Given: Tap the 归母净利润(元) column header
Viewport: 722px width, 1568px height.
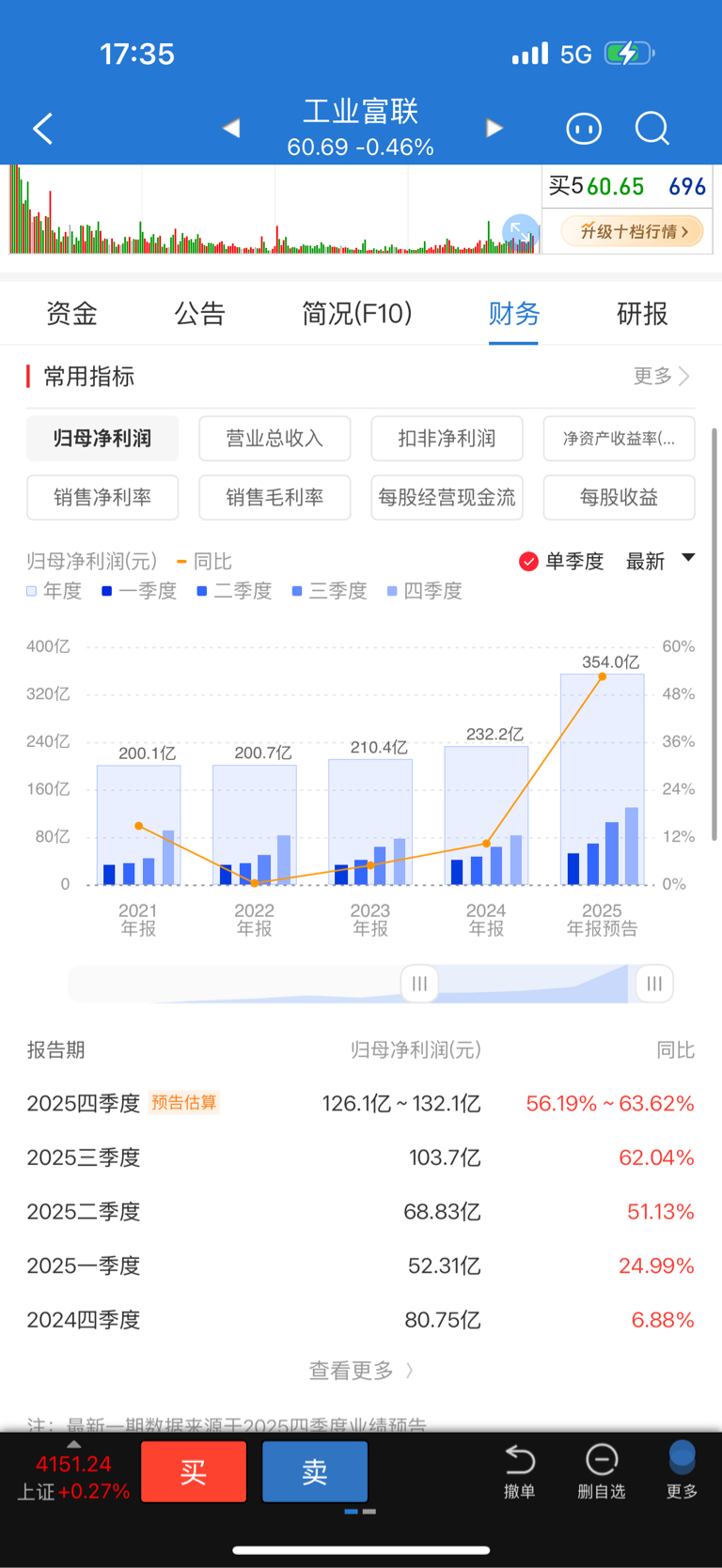Looking at the screenshot, I should (x=416, y=1049).
